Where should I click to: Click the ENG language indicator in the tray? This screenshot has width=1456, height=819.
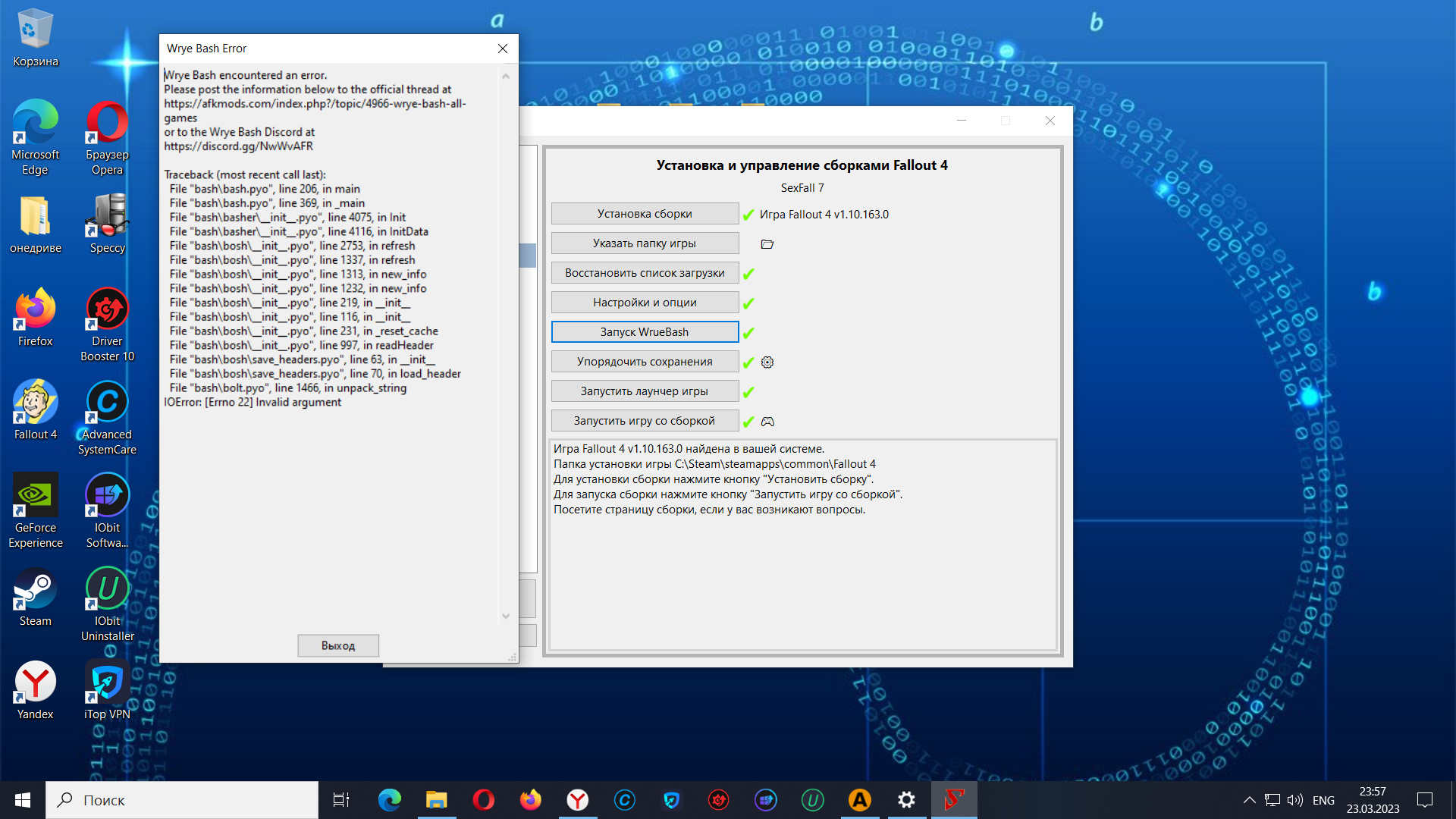pyautogui.click(x=1323, y=800)
